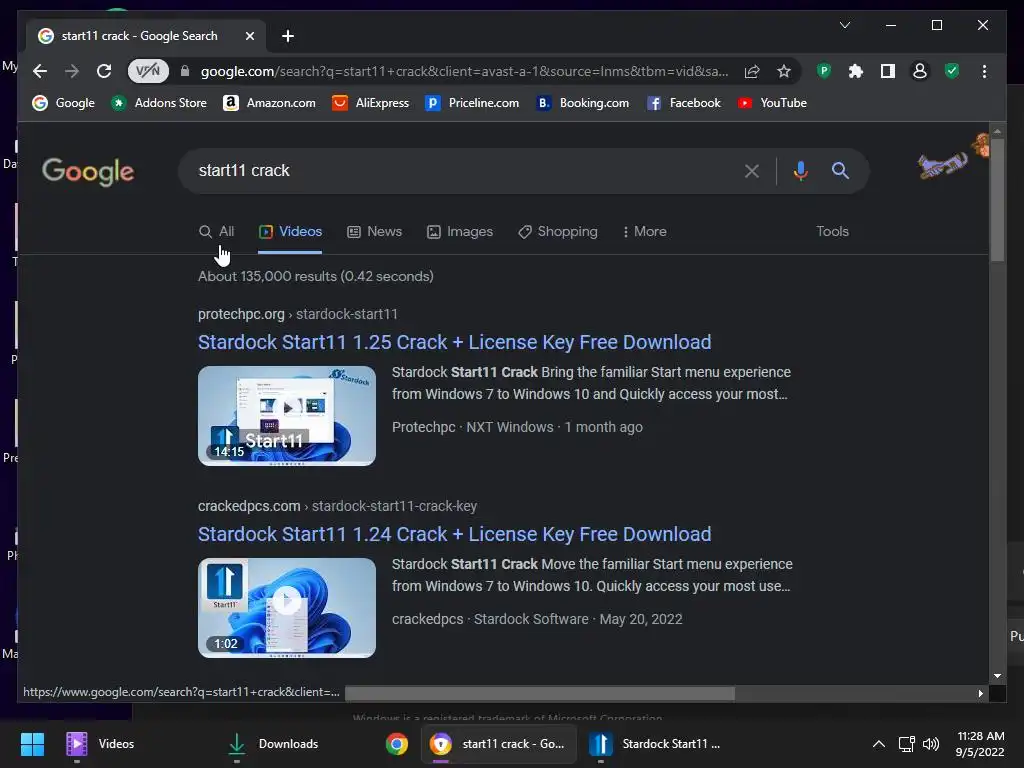Click the green shield security extension
This screenshot has width=1024, height=768.
[x=952, y=71]
